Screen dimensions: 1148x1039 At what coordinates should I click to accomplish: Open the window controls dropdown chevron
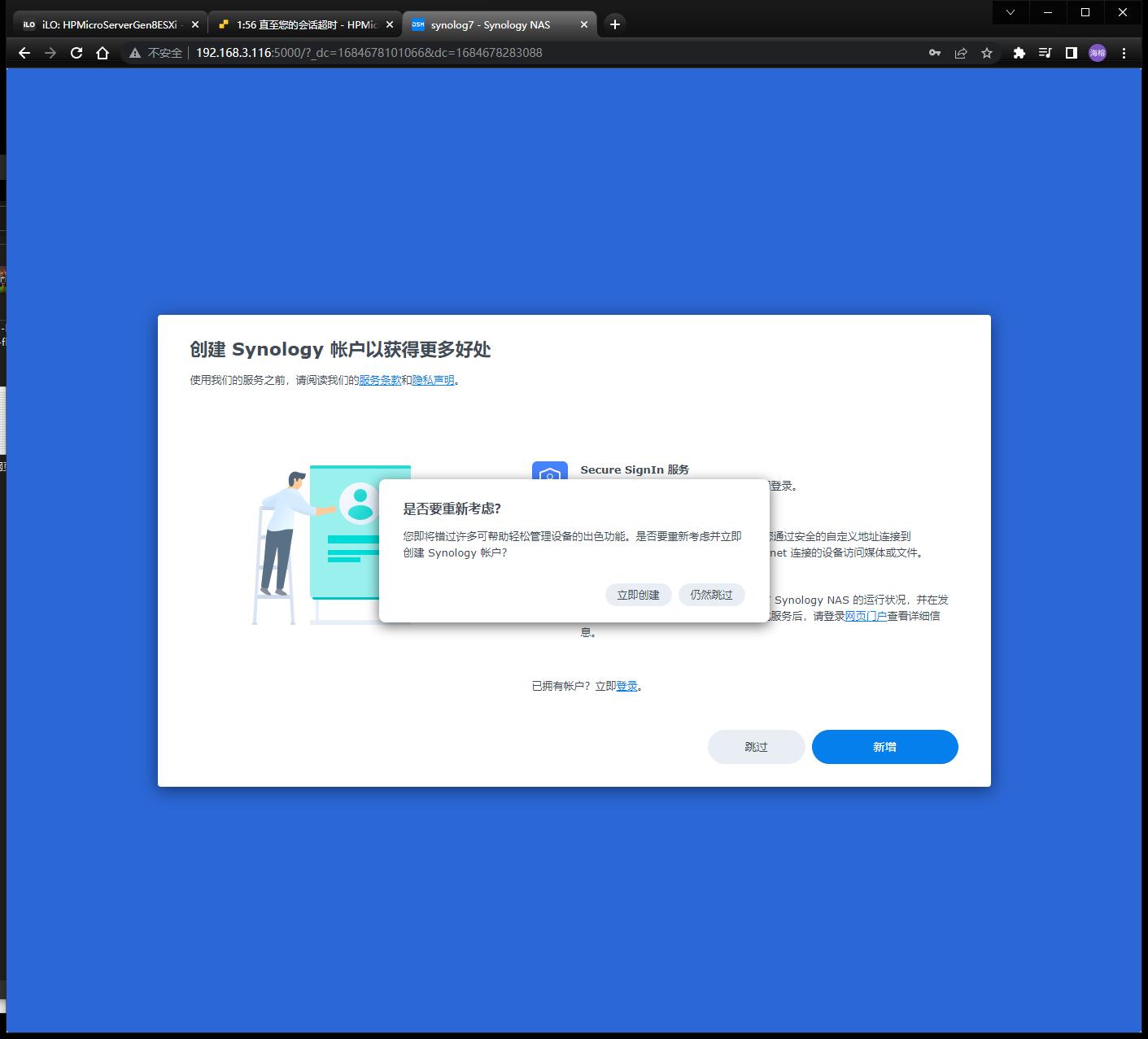[x=1011, y=12]
